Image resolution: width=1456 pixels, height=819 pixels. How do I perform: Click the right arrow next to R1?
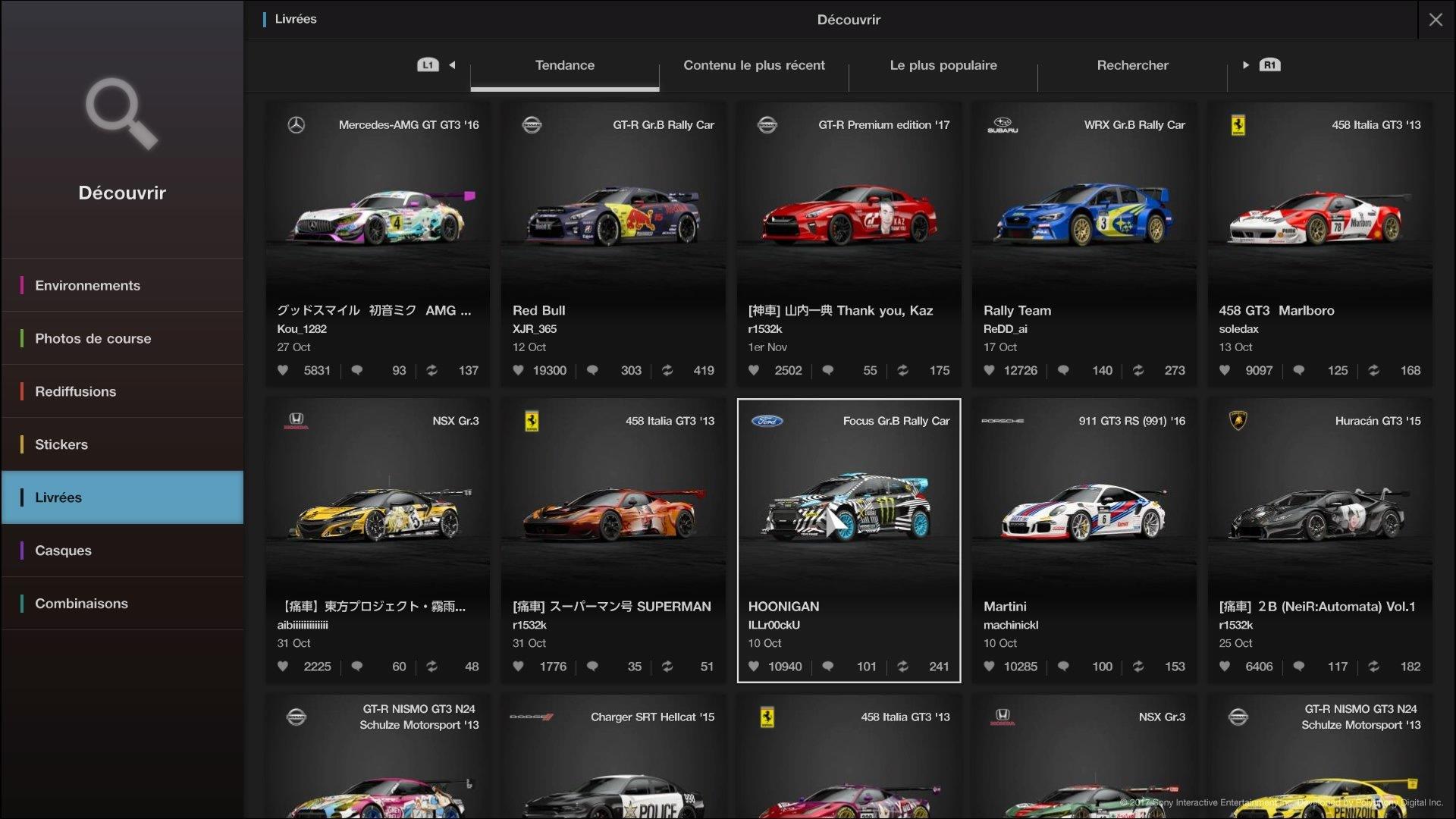(1246, 65)
